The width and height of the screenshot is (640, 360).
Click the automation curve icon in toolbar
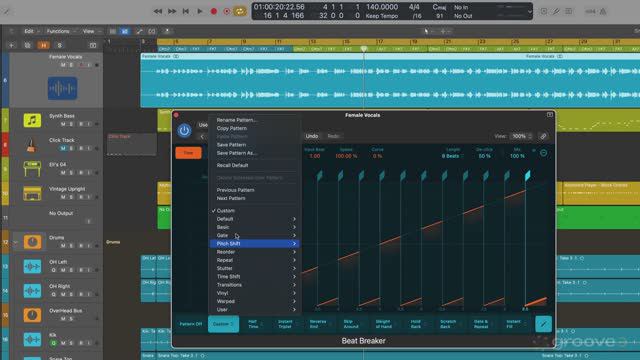coord(140,31)
